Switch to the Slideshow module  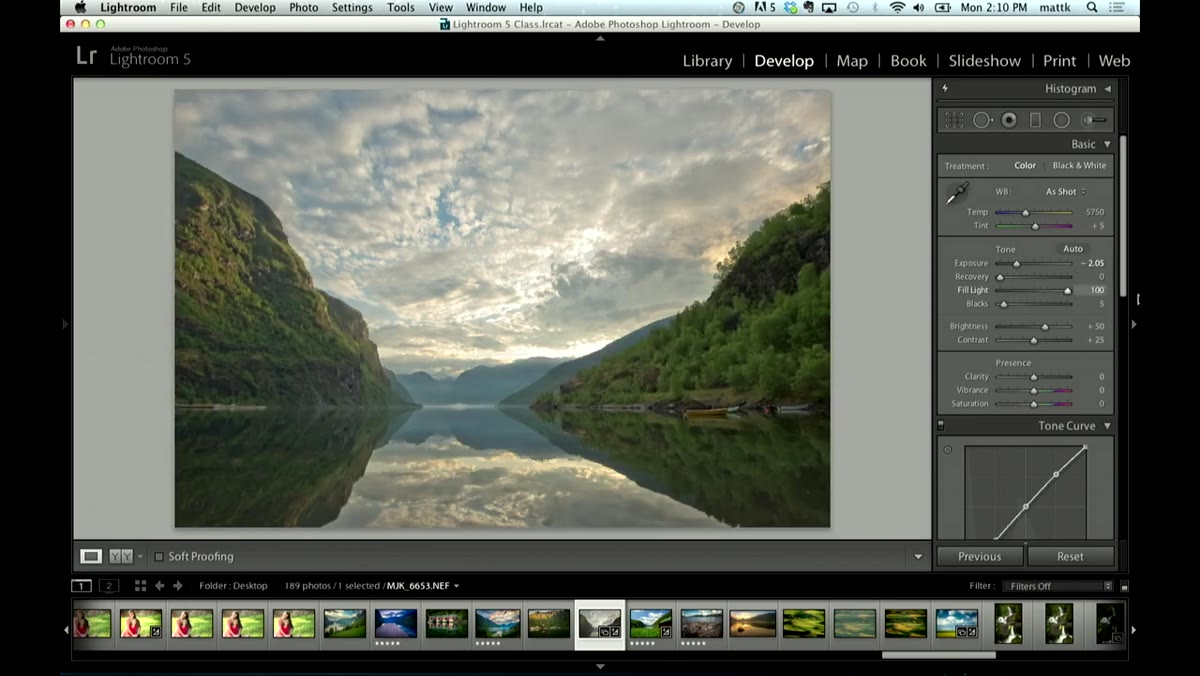985,61
